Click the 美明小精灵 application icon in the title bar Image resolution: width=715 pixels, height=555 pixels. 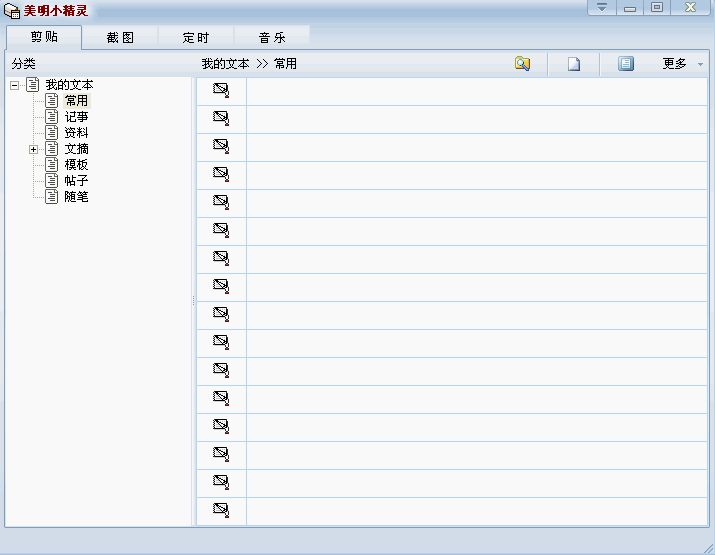point(12,11)
